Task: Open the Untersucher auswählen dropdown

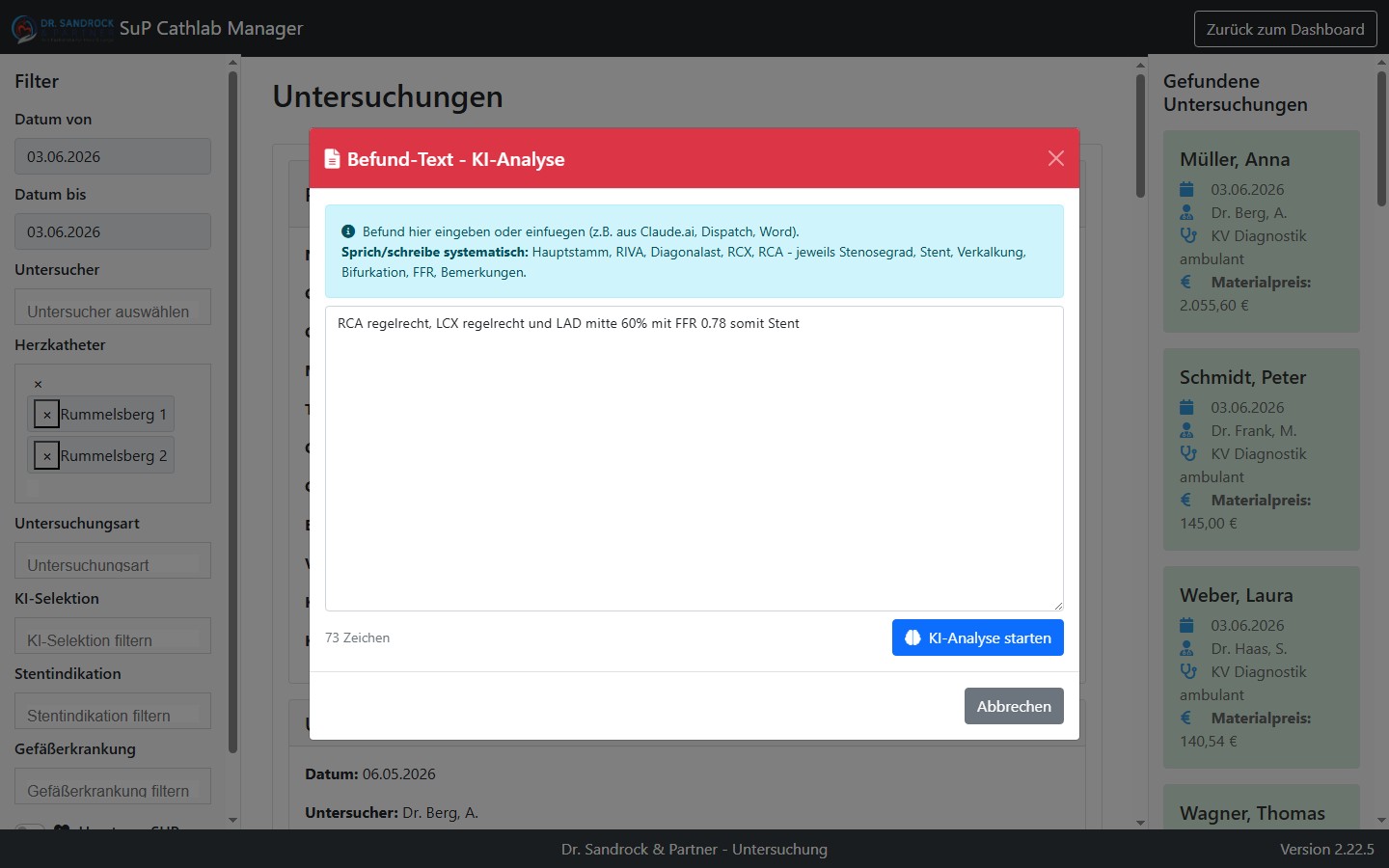Action: [x=113, y=307]
